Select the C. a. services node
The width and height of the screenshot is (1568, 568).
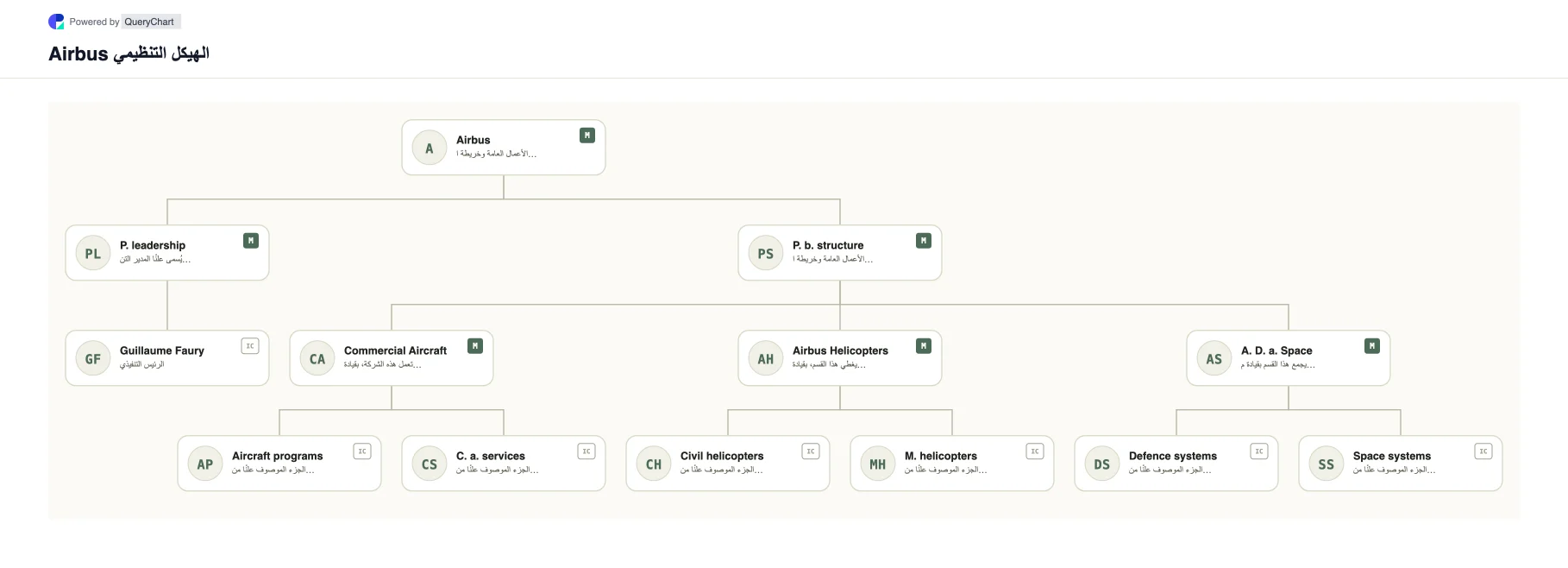pos(504,464)
